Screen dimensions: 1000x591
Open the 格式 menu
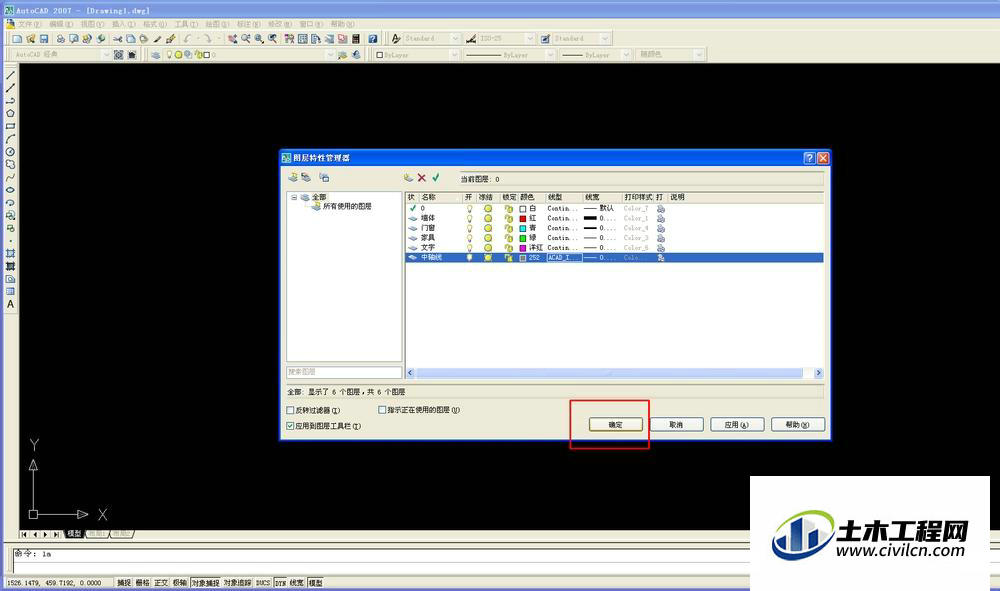(154, 24)
